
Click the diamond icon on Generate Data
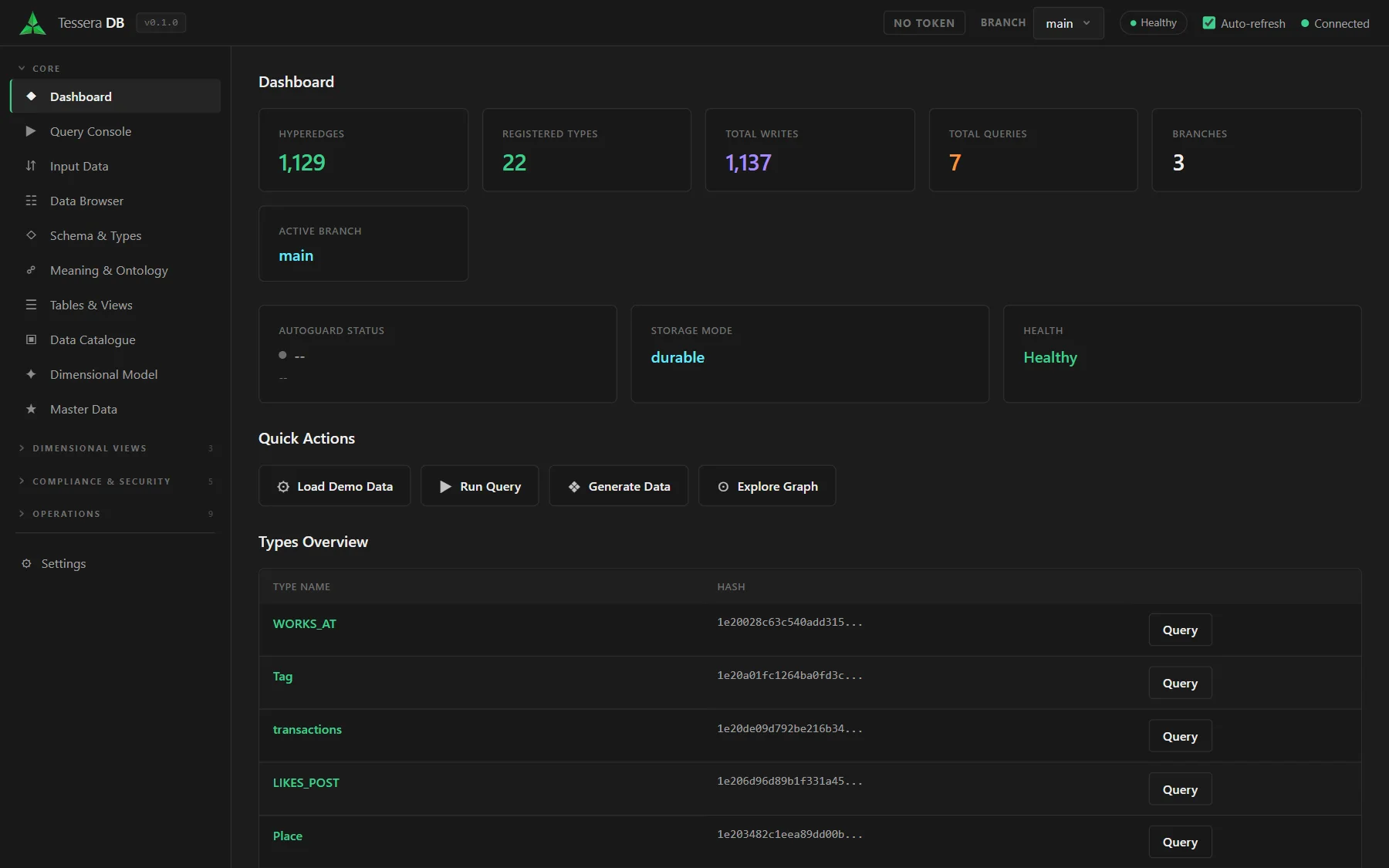tap(574, 487)
